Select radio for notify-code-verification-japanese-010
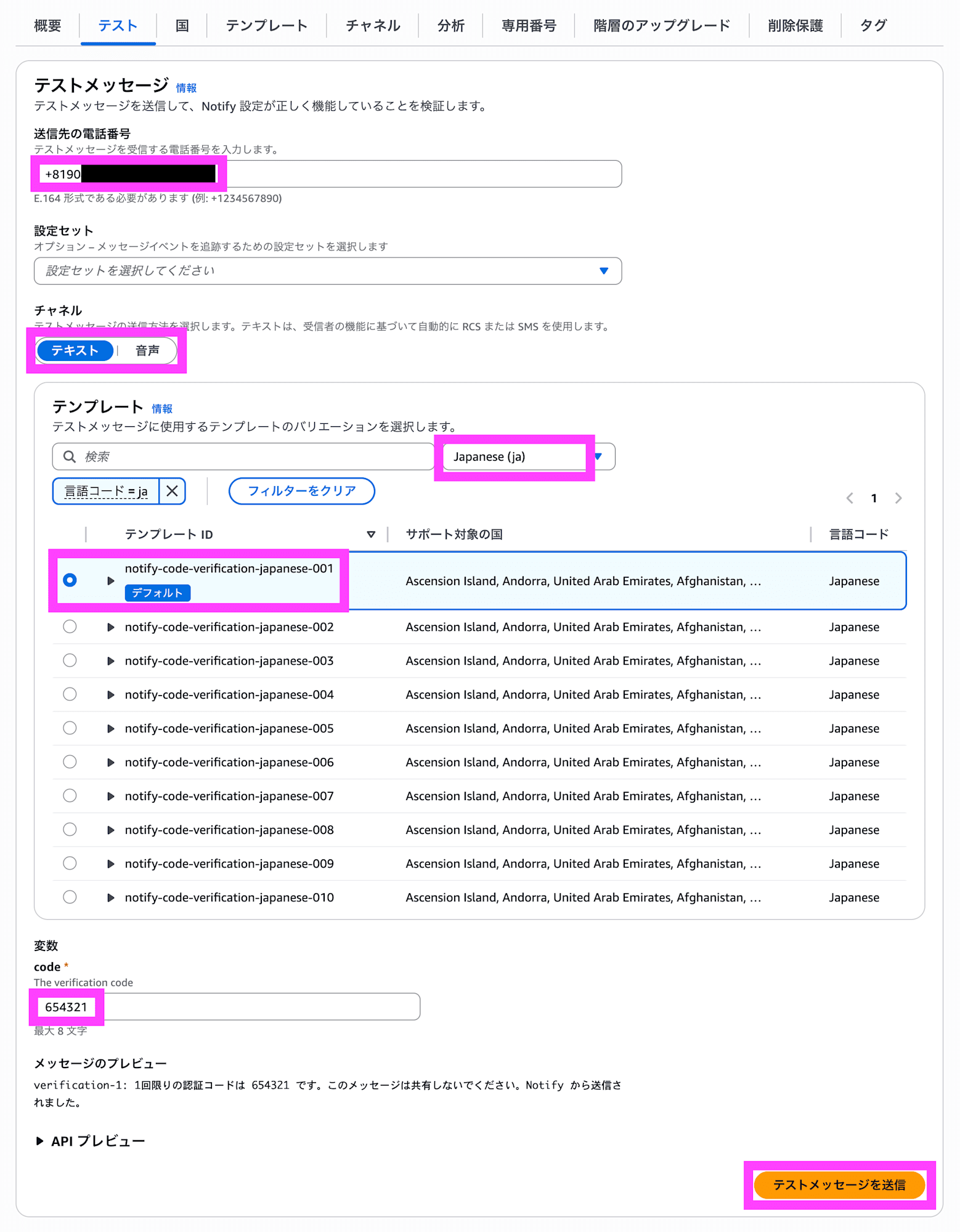Image resolution: width=960 pixels, height=1232 pixels. 70,897
